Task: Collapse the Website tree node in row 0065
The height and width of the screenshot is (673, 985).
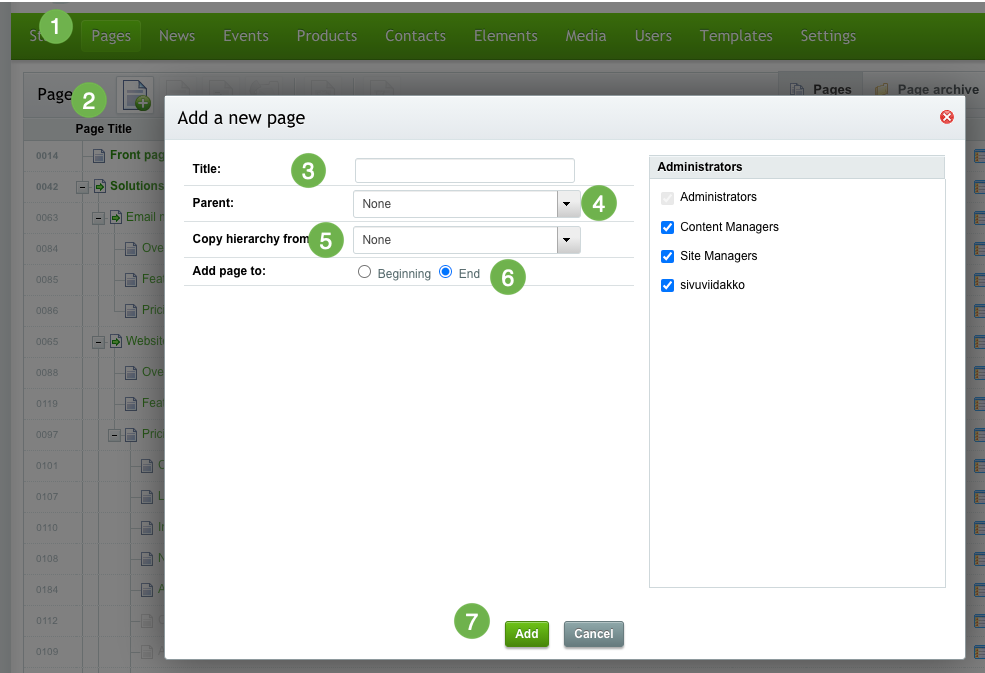Action: point(98,342)
